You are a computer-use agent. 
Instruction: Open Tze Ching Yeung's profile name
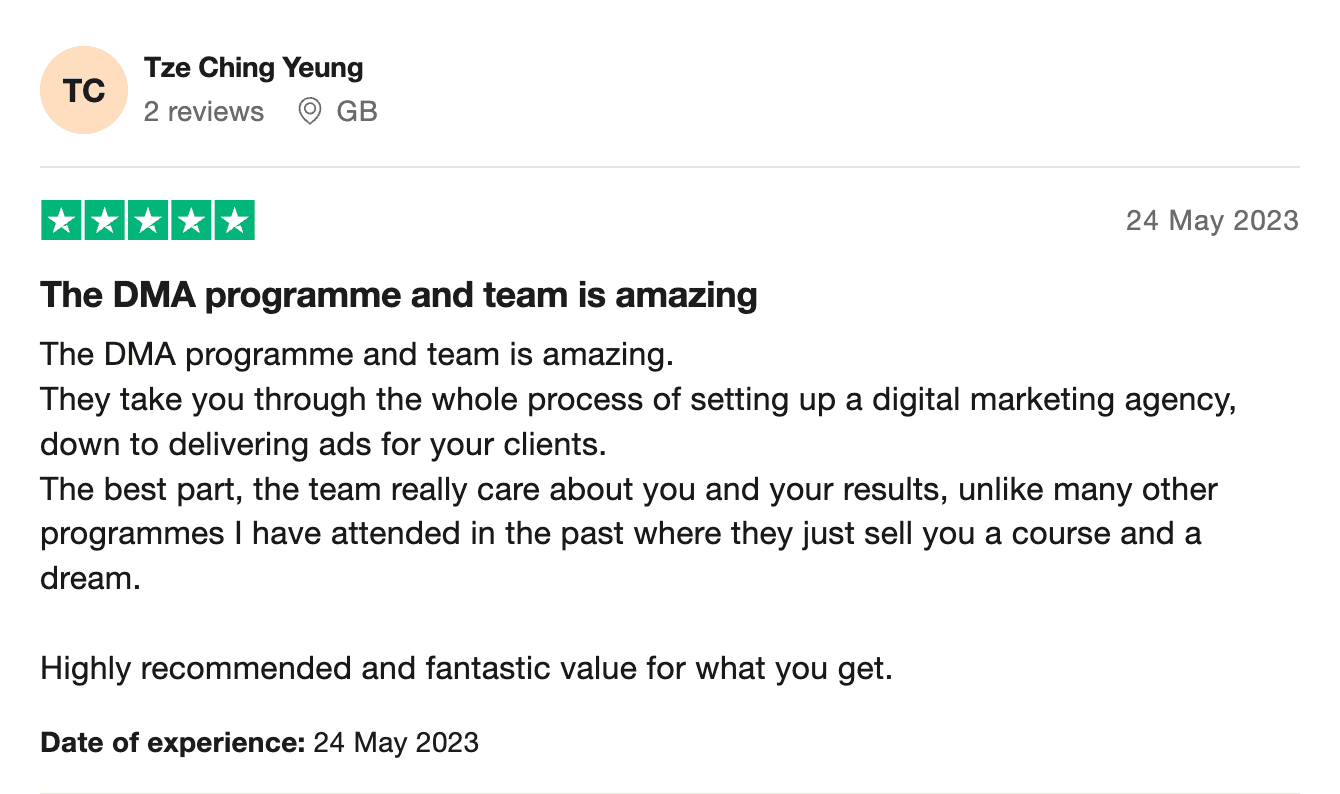click(x=253, y=68)
